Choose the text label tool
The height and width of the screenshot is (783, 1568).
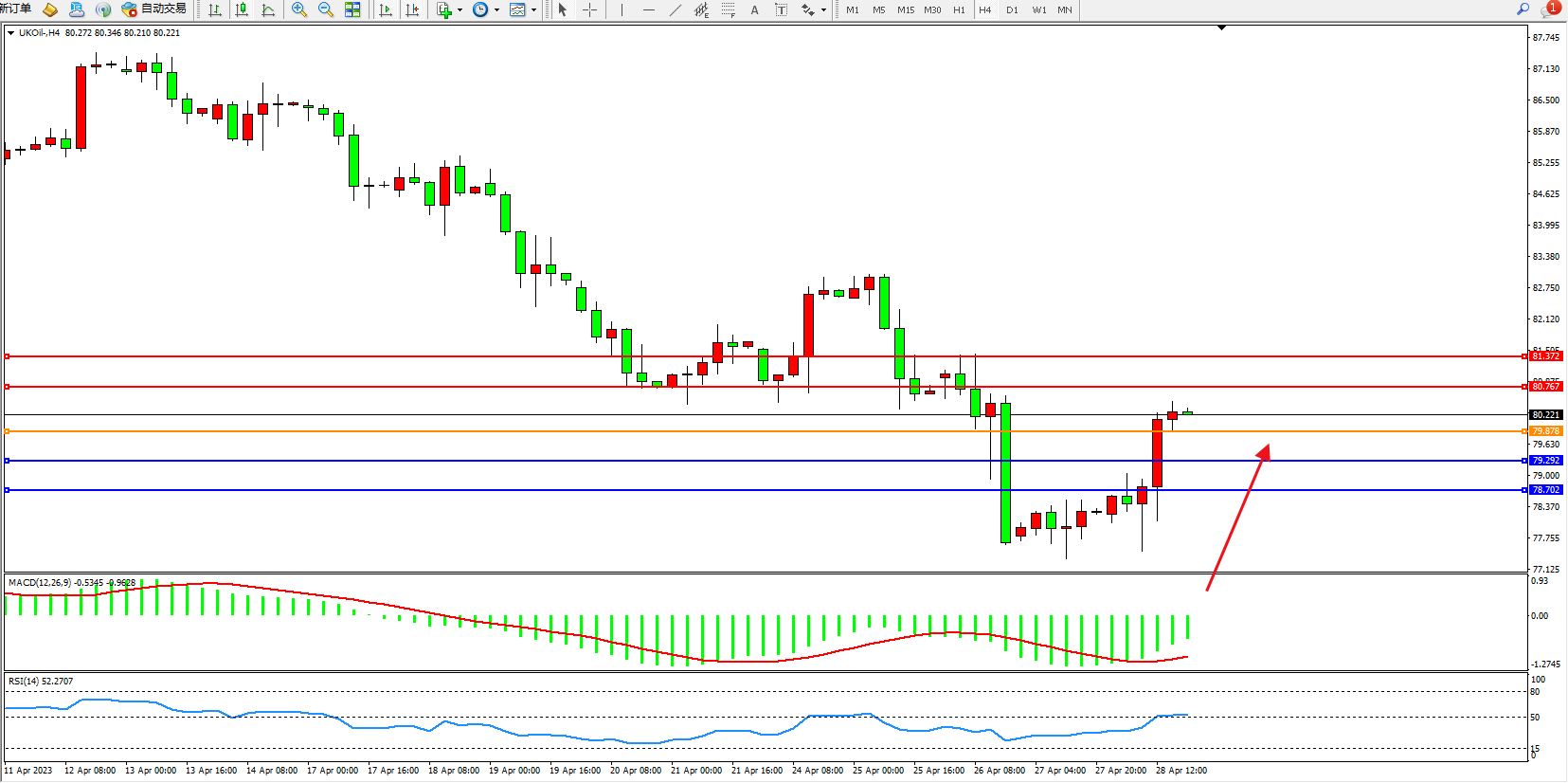(754, 9)
